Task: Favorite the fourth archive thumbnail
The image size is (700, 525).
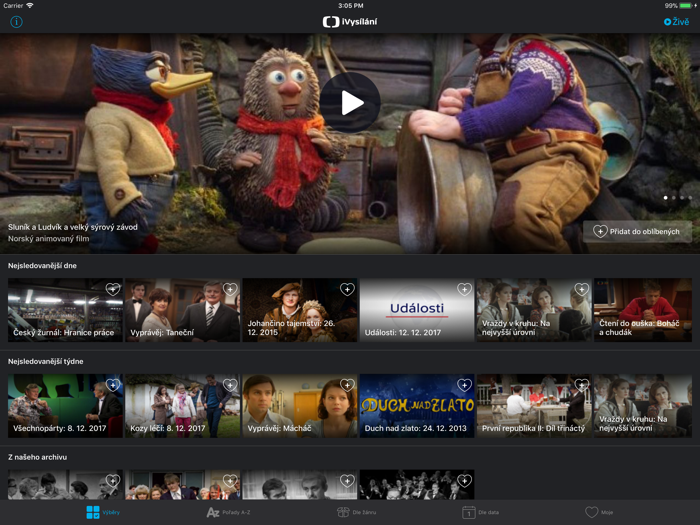Action: 464,481
